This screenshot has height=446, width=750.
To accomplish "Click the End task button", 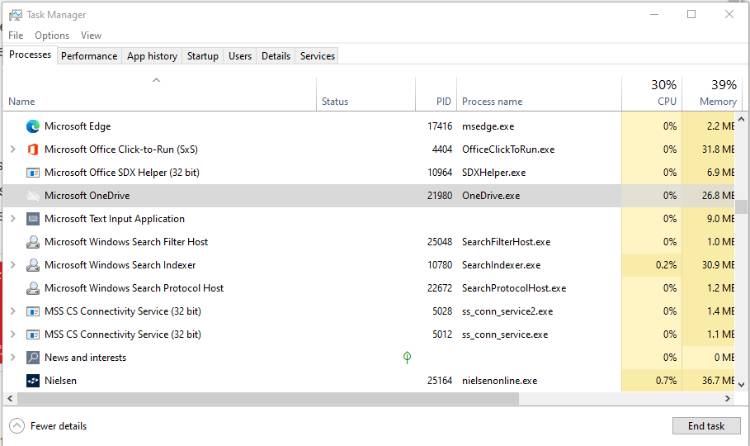I will [706, 426].
